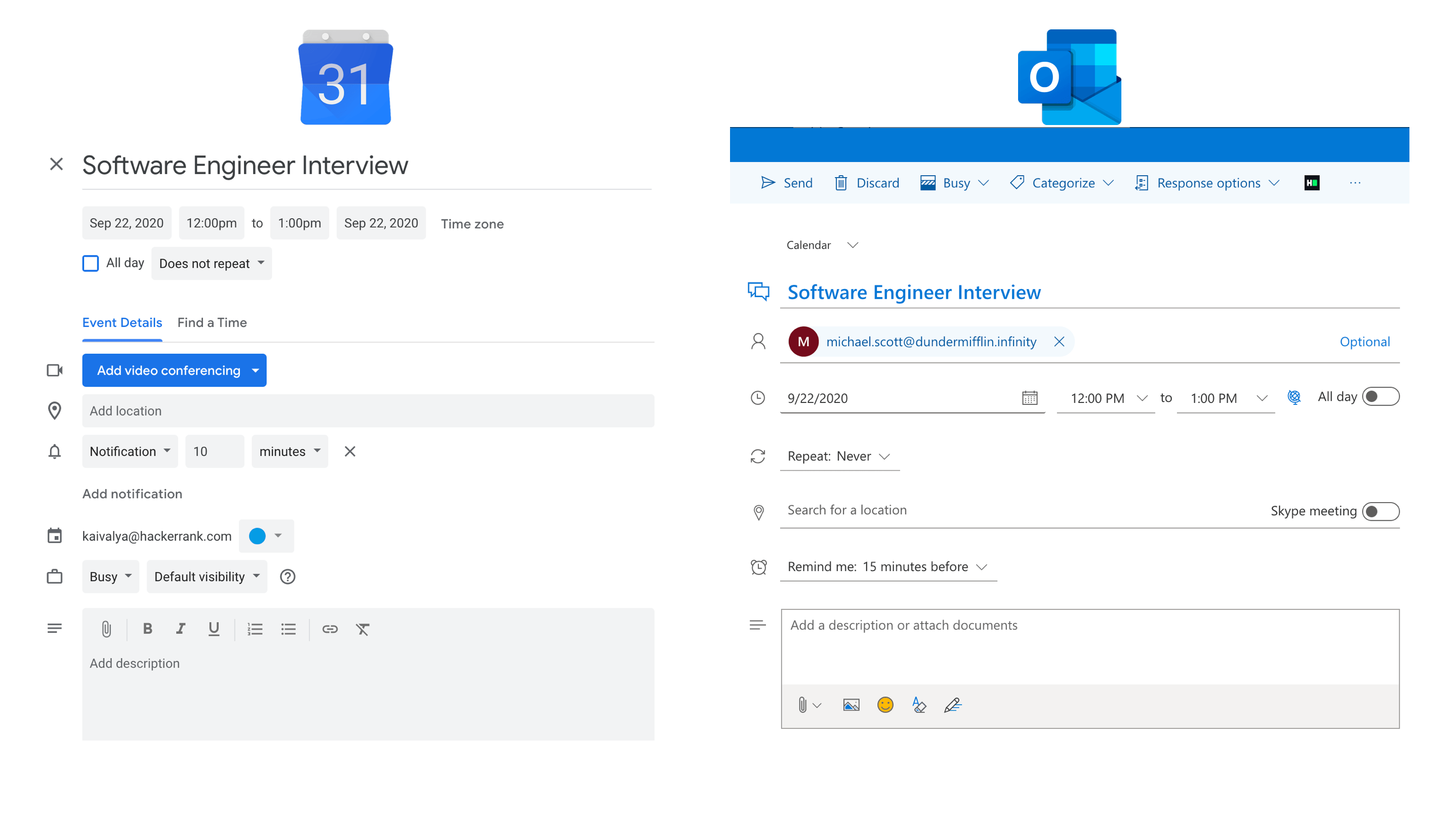Click attendee avatar M in Outlook
Screen dimensions: 1456x819
coord(803,341)
